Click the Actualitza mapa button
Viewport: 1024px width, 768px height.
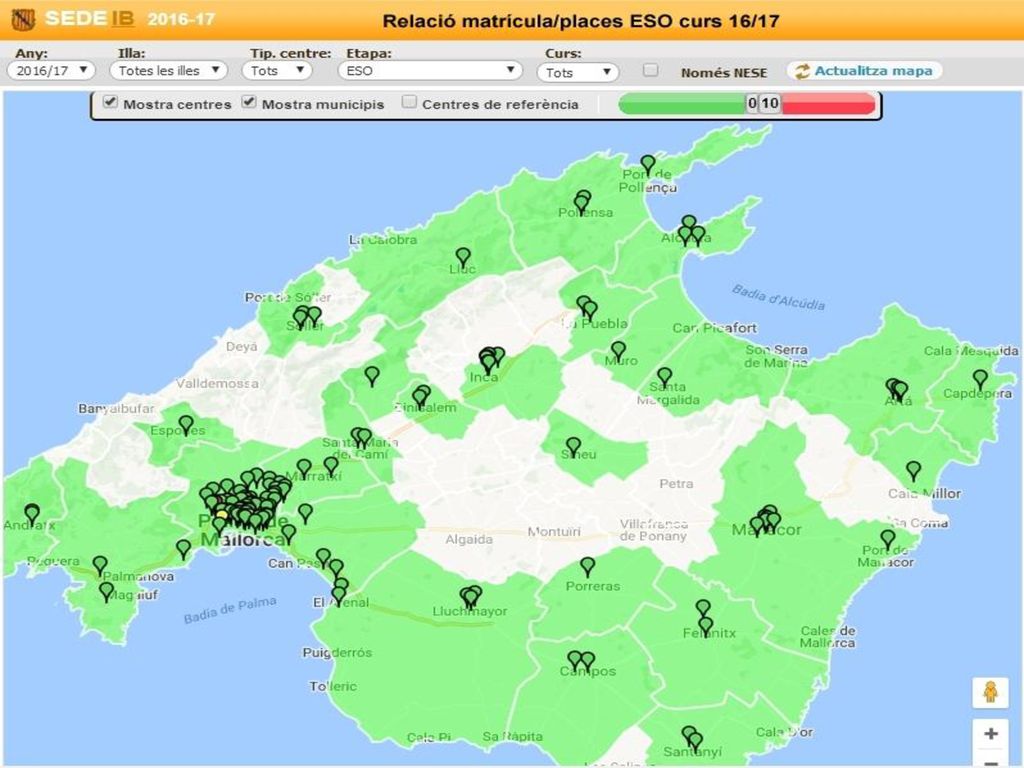tap(864, 71)
